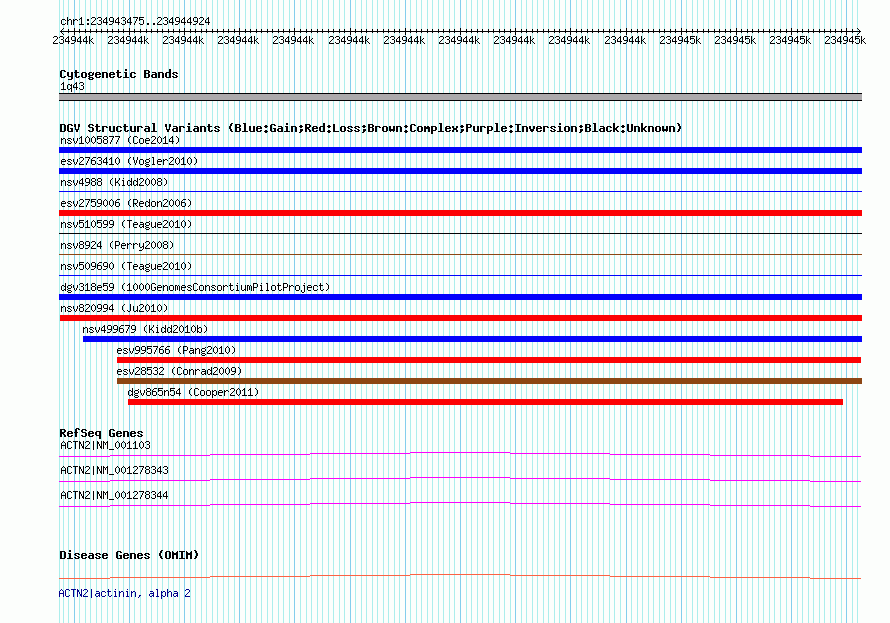Click the blue bar of esv2763410
Viewport: 890px width, 623px height.
460,171
